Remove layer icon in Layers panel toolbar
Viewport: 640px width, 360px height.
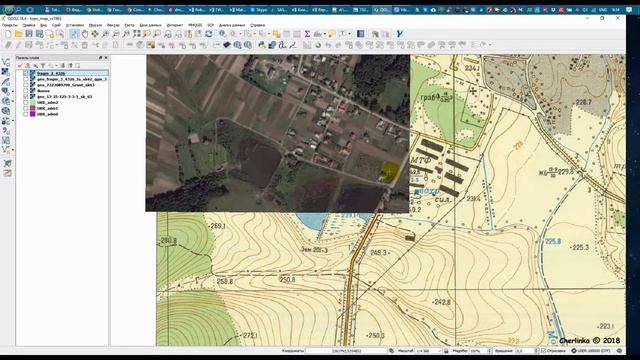78,65
